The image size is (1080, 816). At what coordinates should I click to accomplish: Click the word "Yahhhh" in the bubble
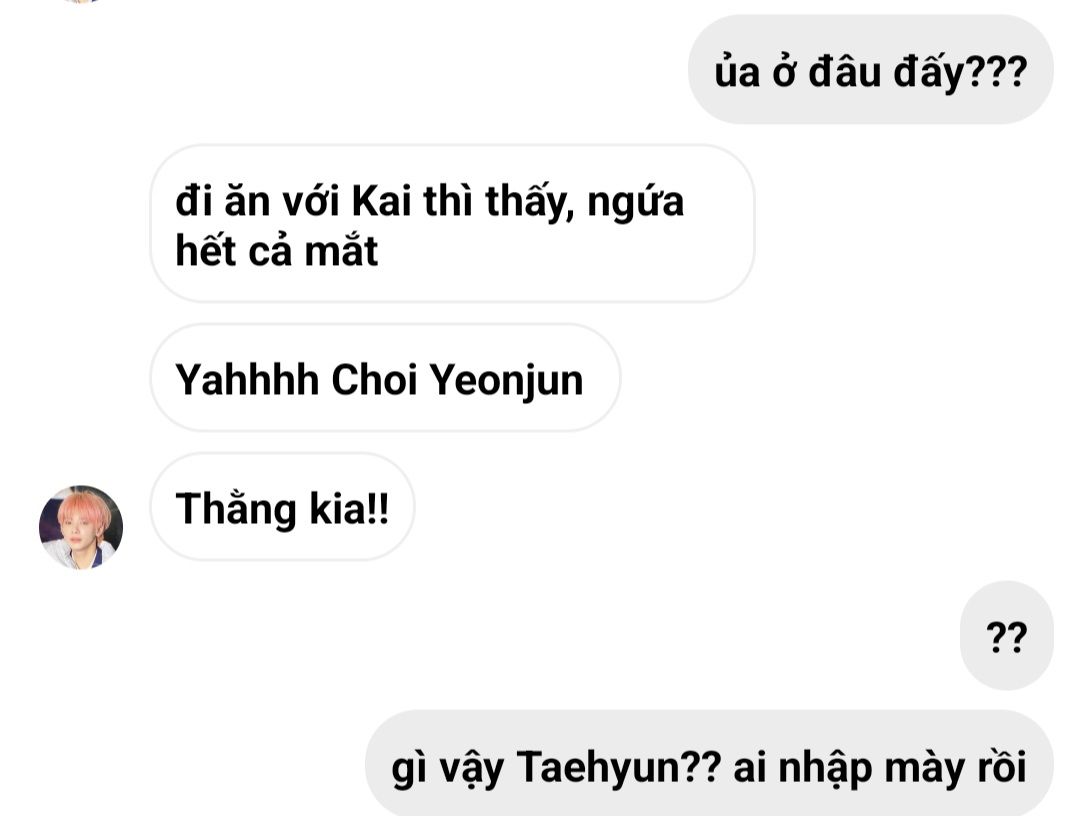[247, 379]
